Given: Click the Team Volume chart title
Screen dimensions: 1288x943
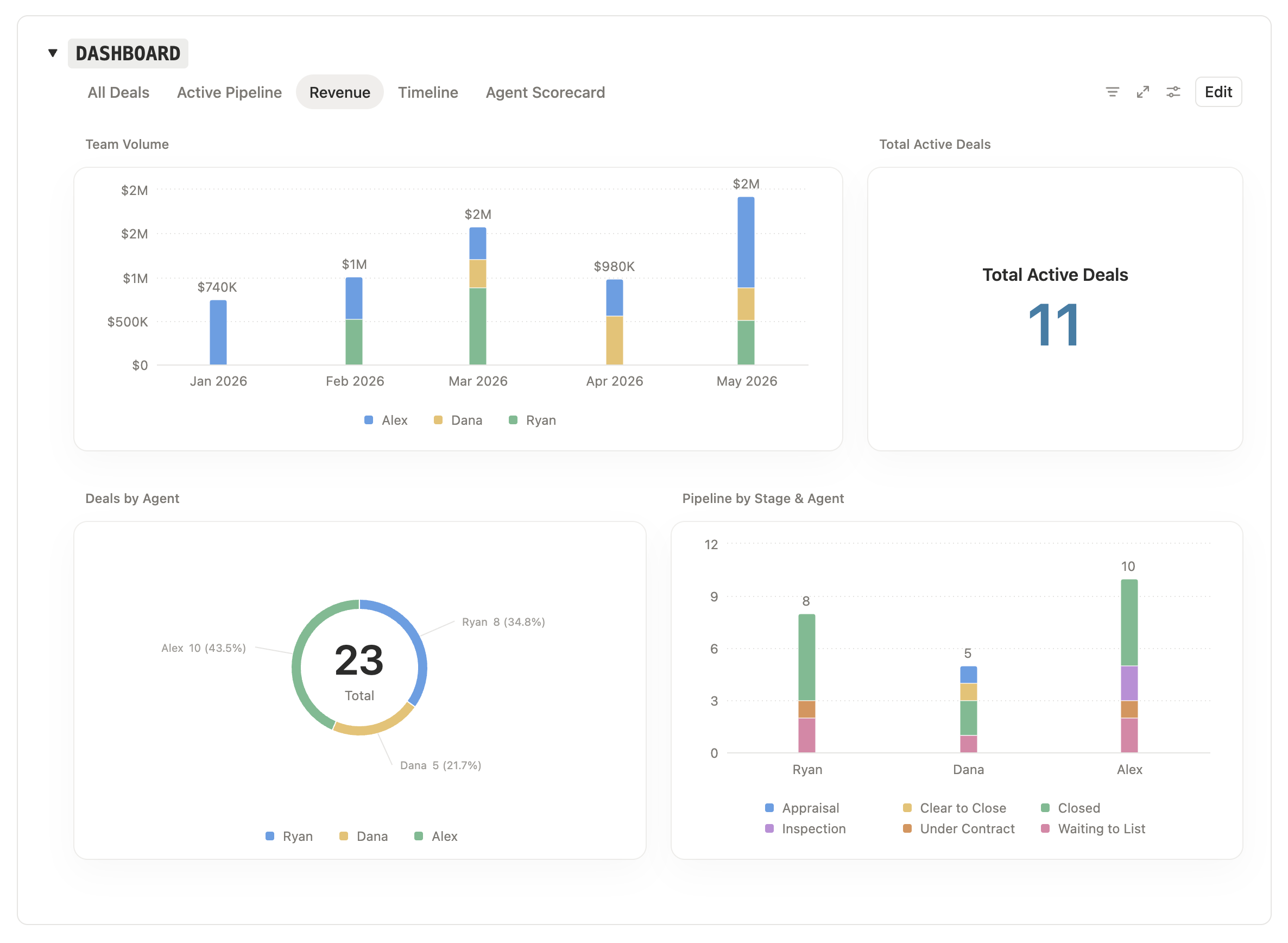Looking at the screenshot, I should pos(127,144).
